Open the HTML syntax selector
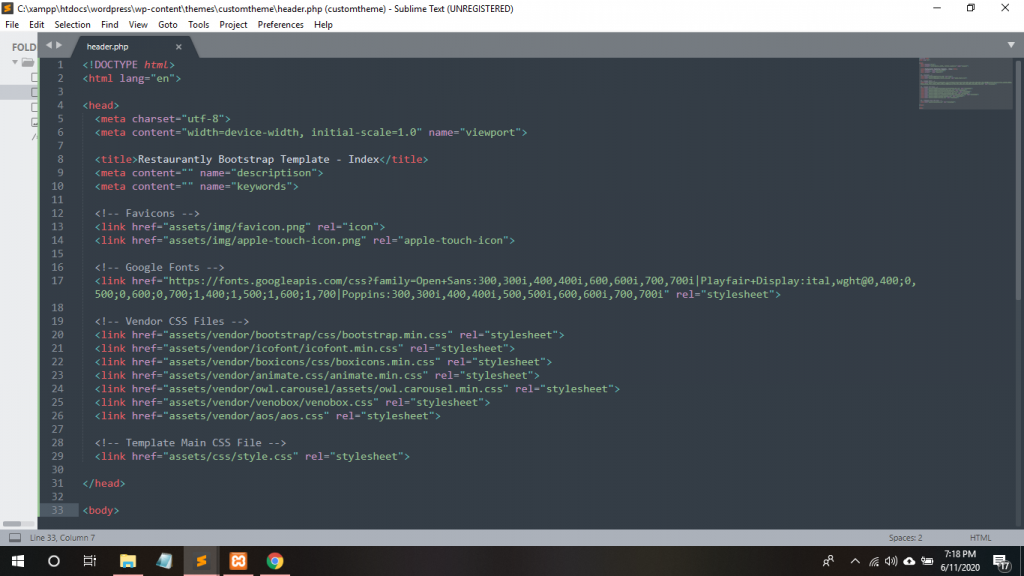 (980, 538)
